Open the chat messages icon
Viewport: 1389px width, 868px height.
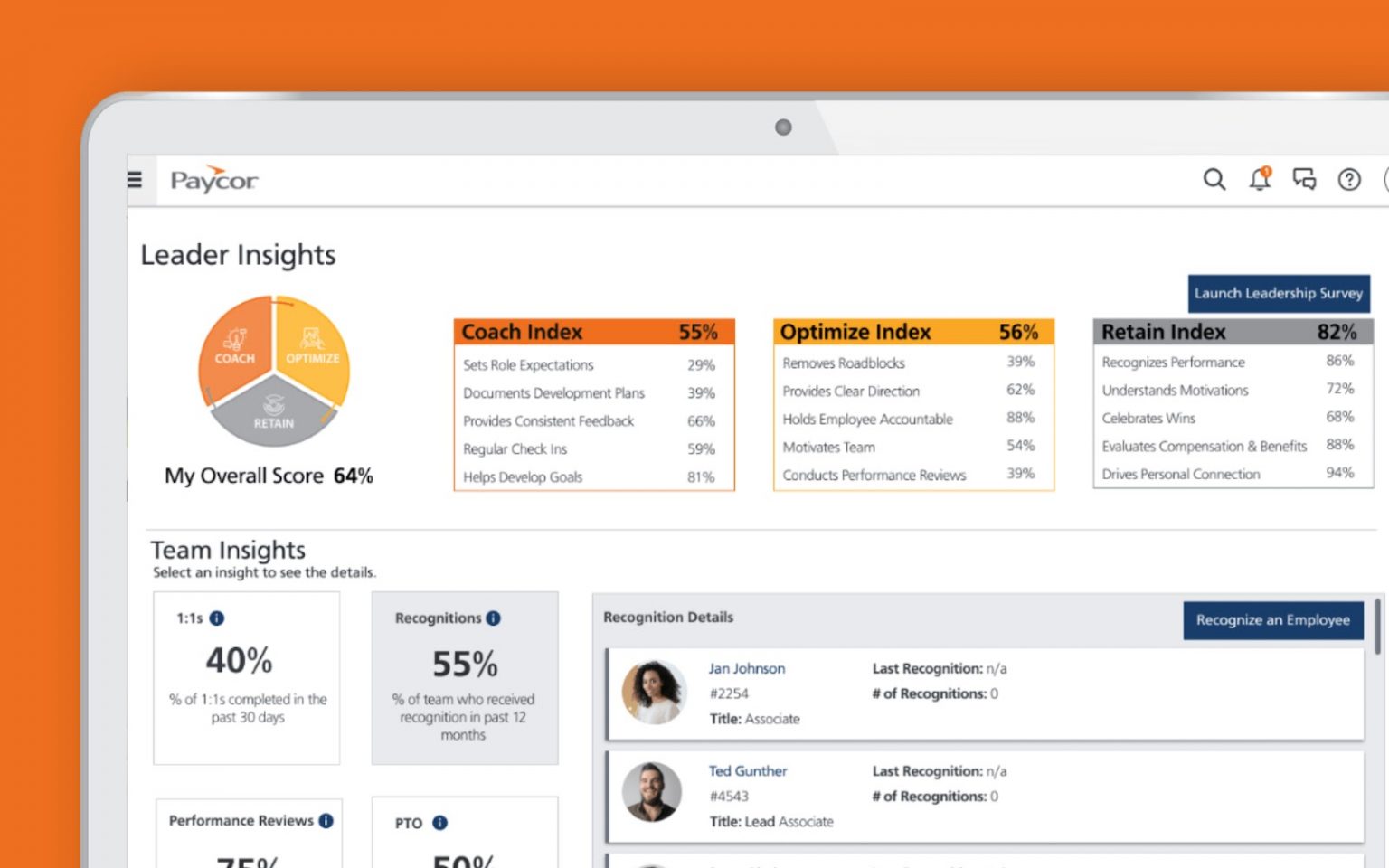point(1304,180)
